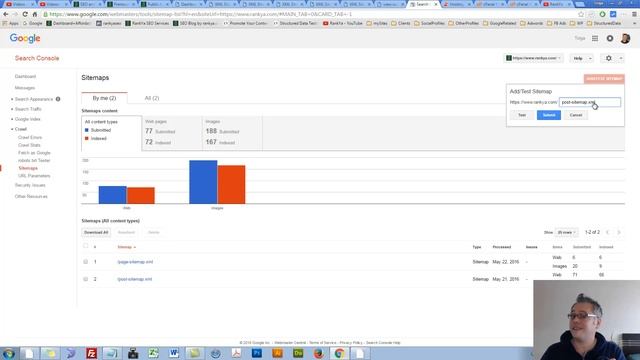640x360 pixels.
Task: Click the Submit button in Add/Test Sitemap
Action: [549, 115]
